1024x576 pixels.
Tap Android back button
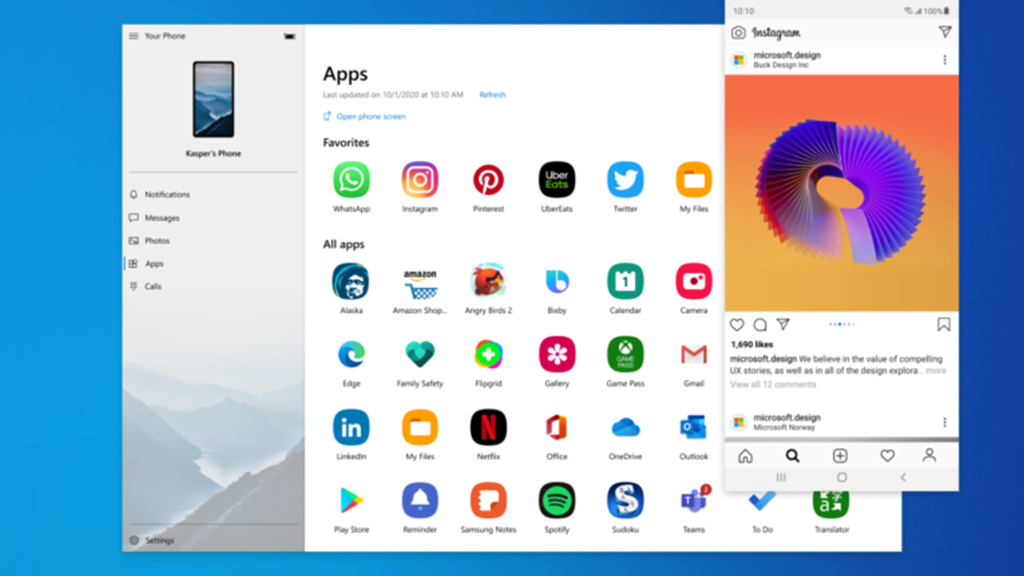point(903,477)
